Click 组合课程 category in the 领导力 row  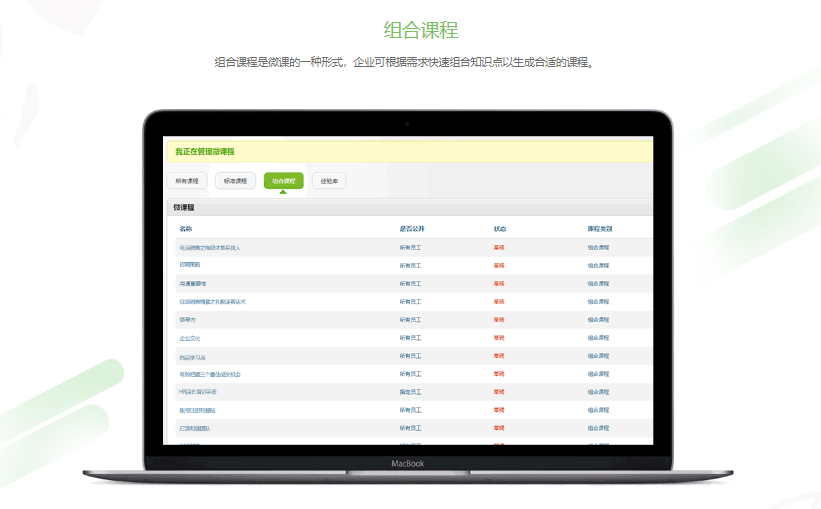[x=598, y=319]
